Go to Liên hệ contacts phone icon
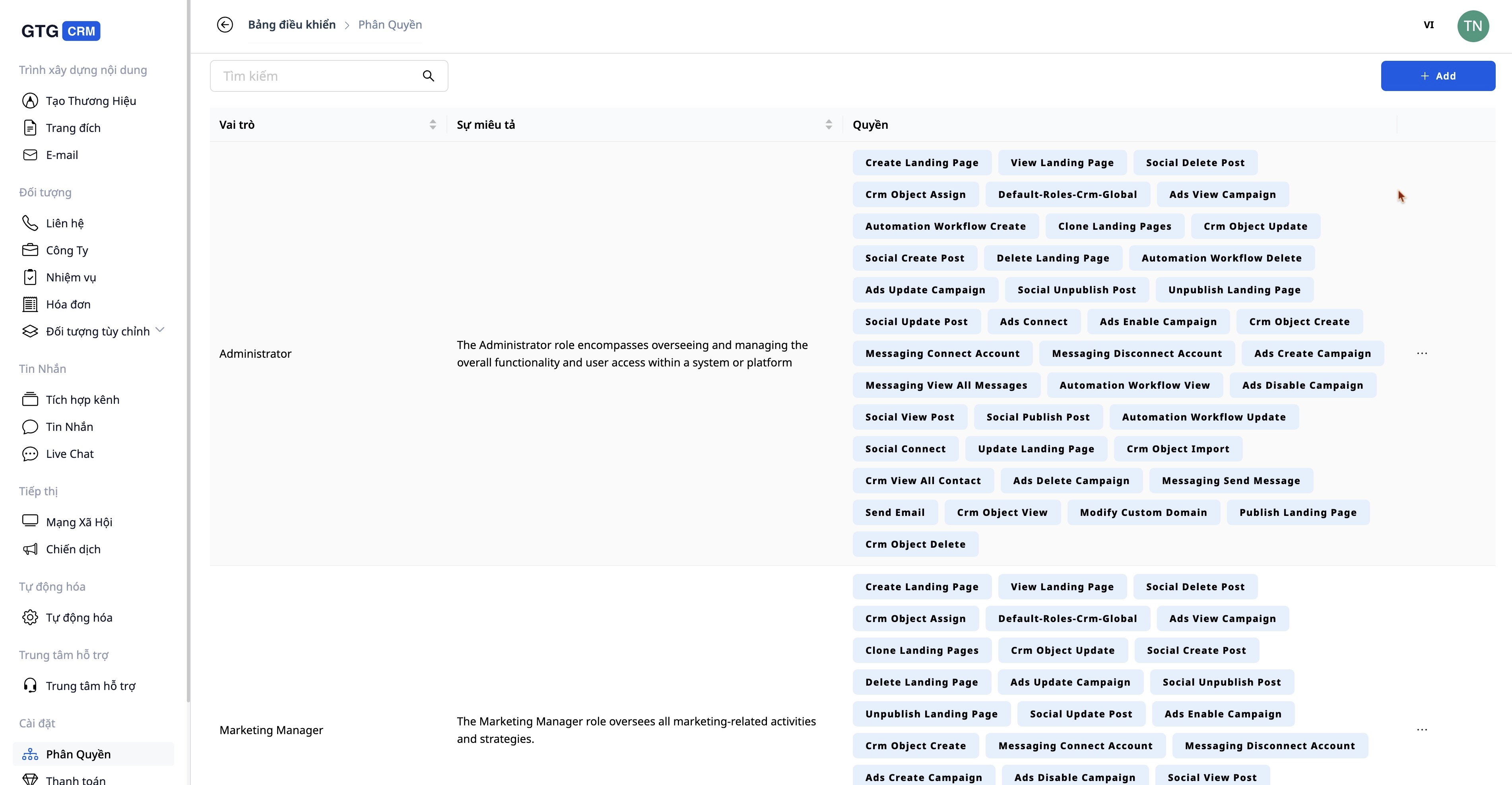This screenshot has height=785, width=1512. 30,223
